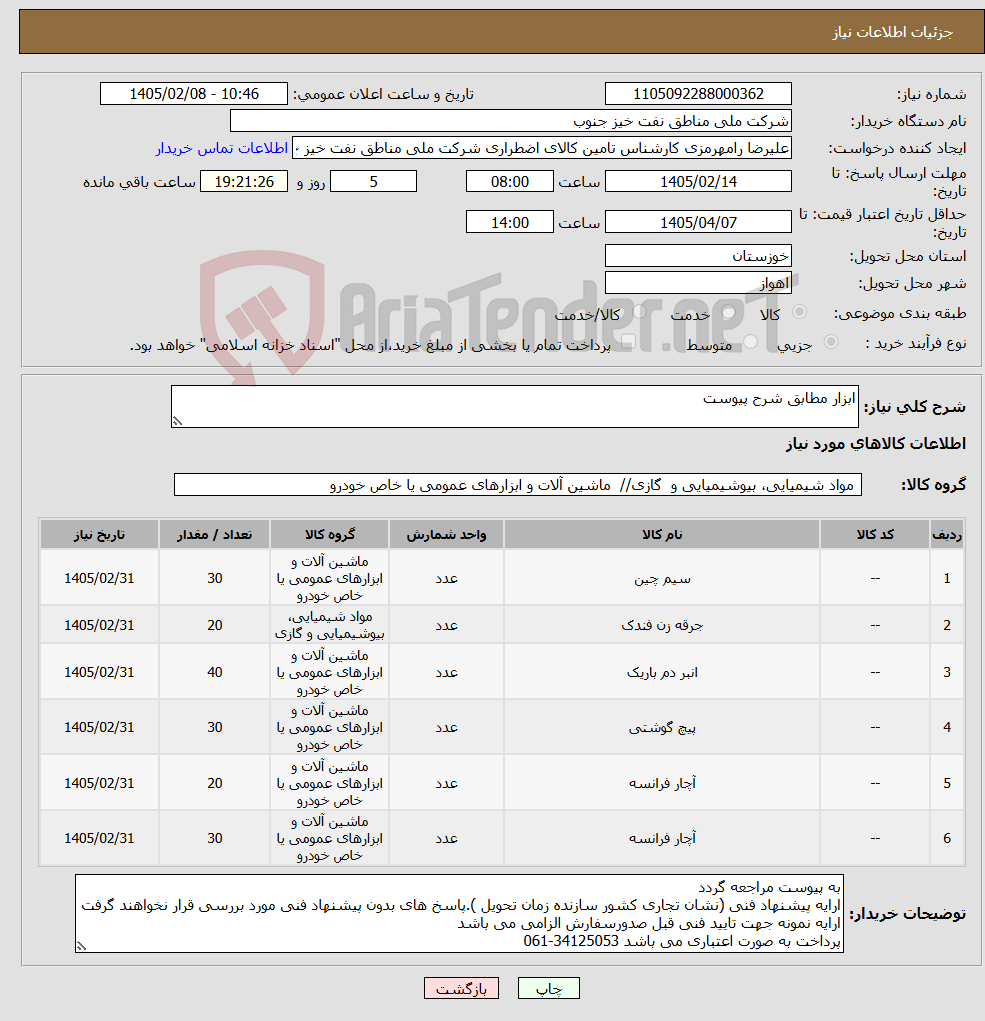Click the اطلاعات کالاهای مورد نیاز heading
The image size is (985, 1021).
[876, 443]
